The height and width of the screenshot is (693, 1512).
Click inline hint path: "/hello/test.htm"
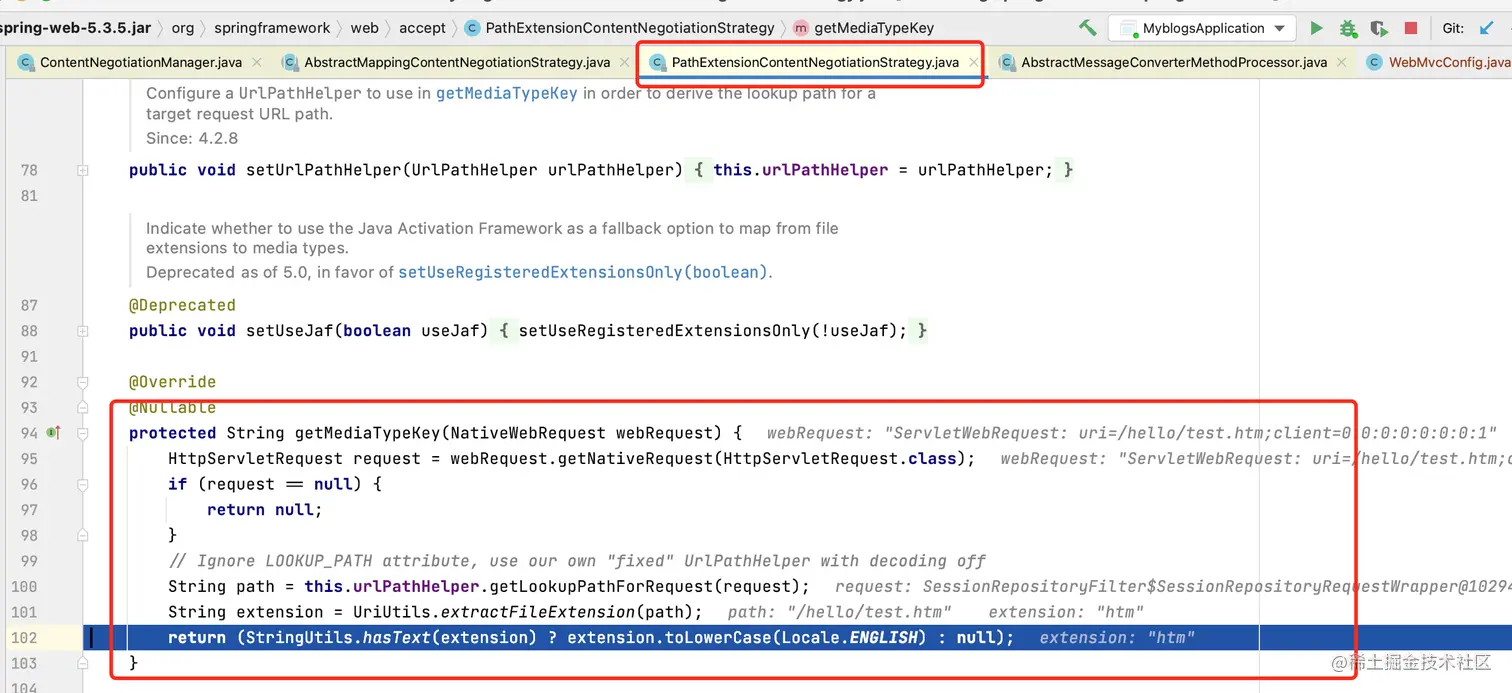[x=839, y=612]
